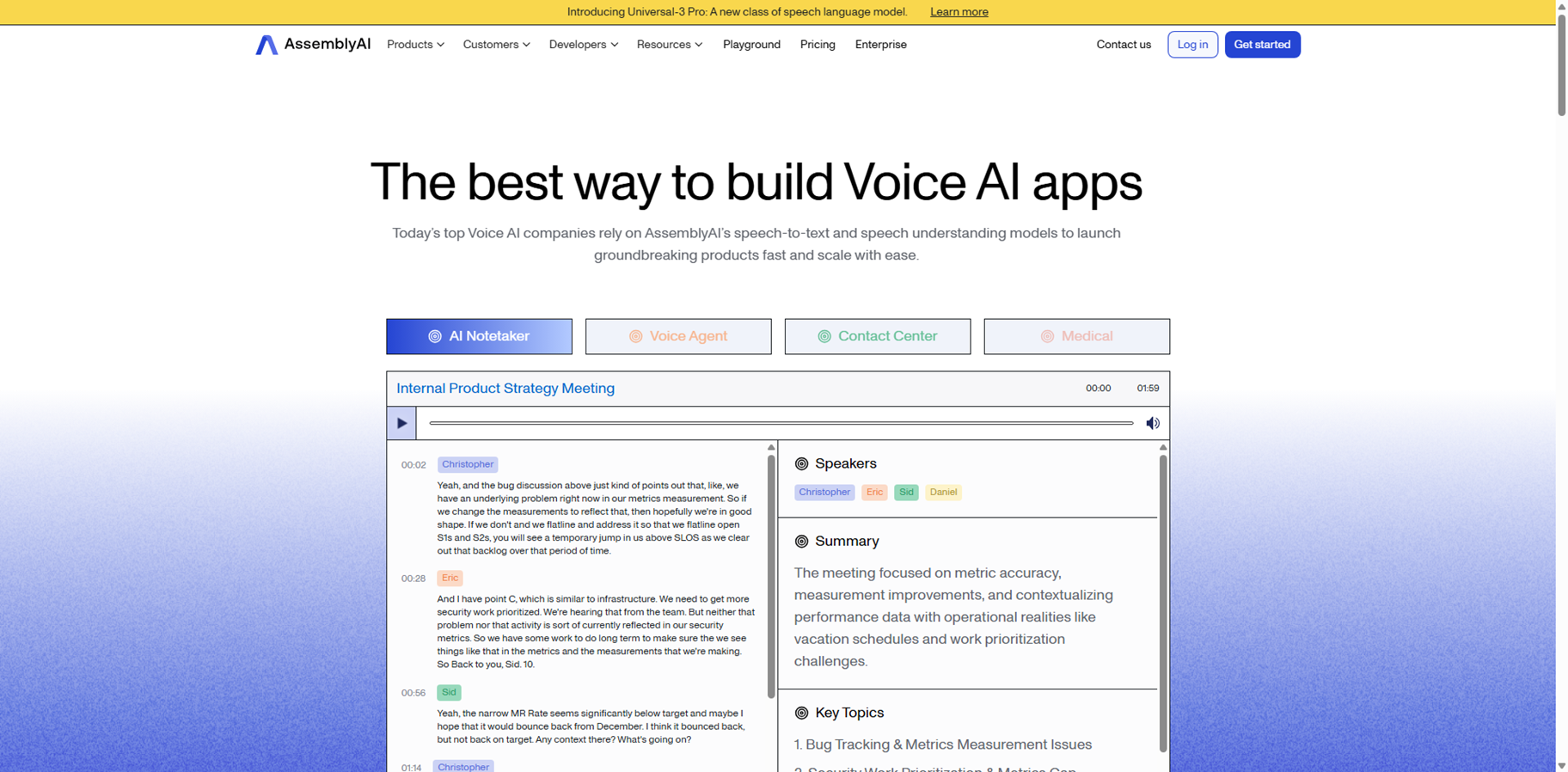
Task: Select the AI Notetaker tab
Action: (479, 337)
